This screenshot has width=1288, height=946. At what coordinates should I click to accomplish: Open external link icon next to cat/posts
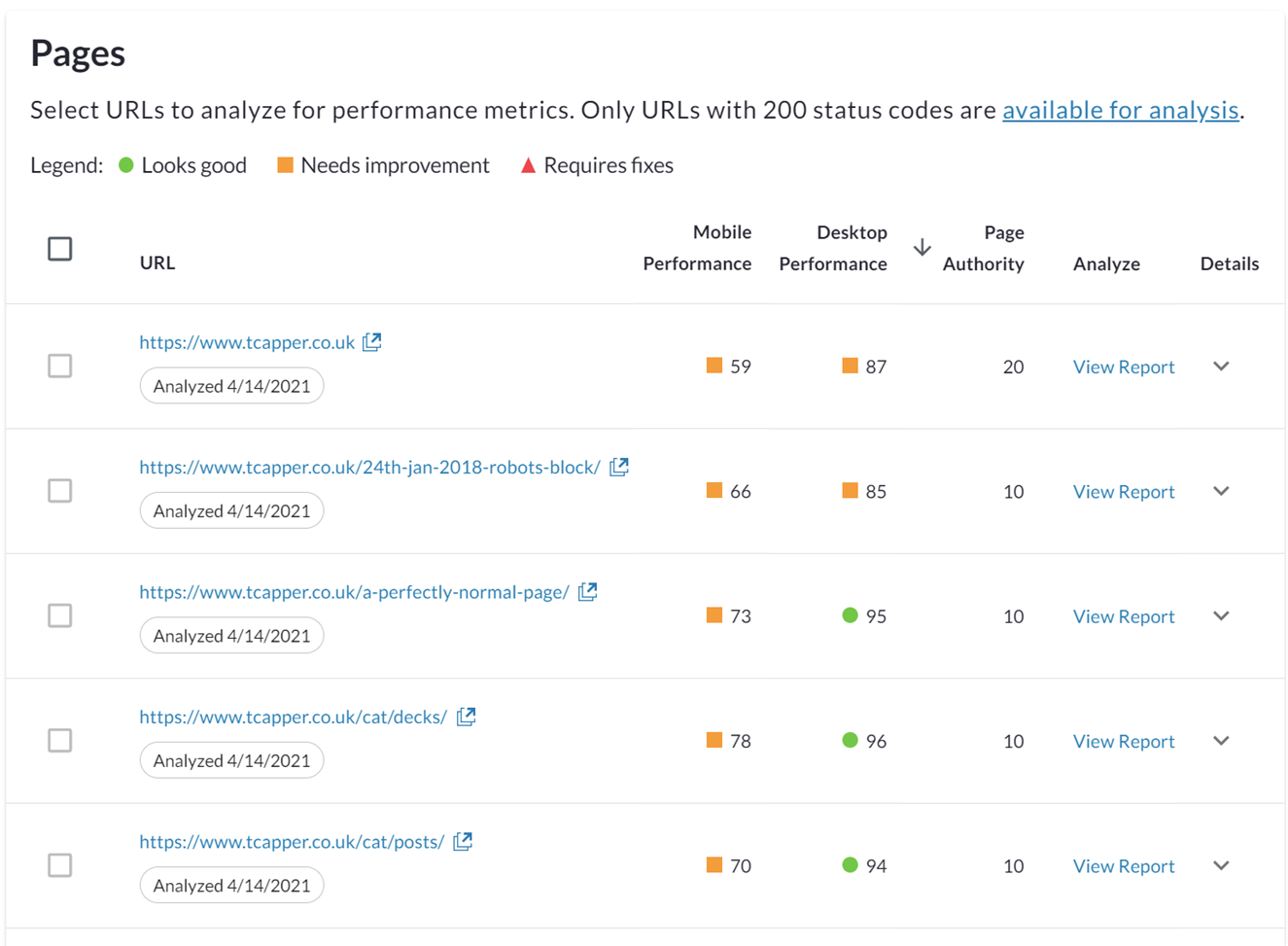[464, 841]
